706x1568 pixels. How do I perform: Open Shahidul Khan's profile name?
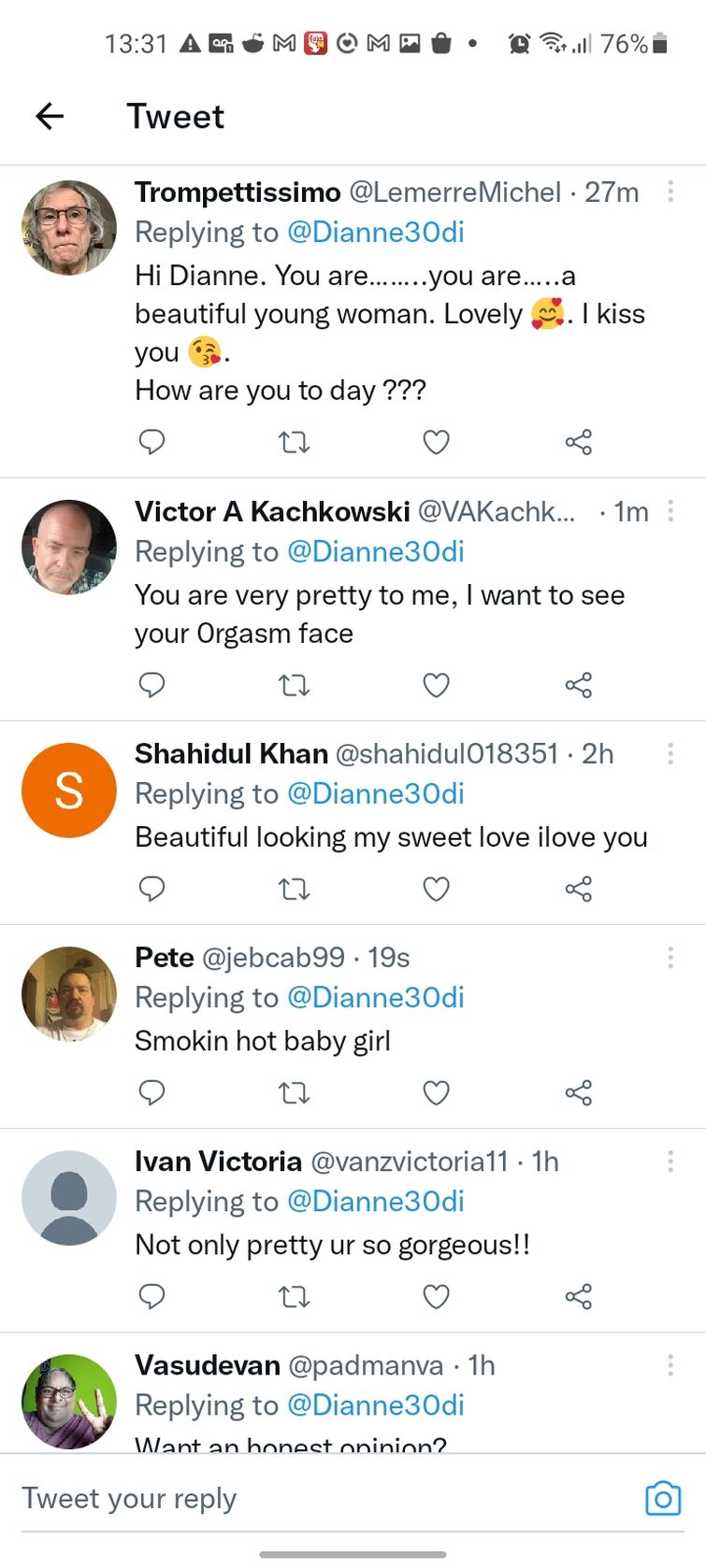[231, 753]
